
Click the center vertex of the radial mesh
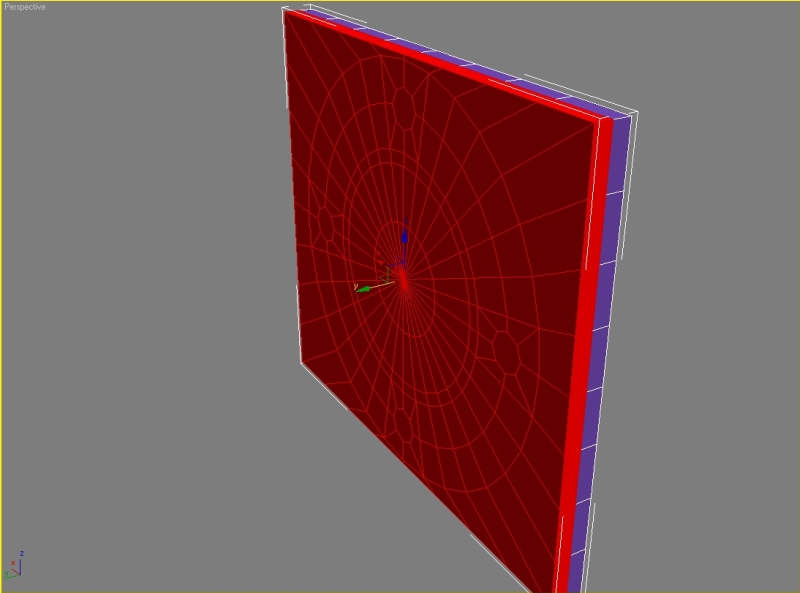point(402,276)
